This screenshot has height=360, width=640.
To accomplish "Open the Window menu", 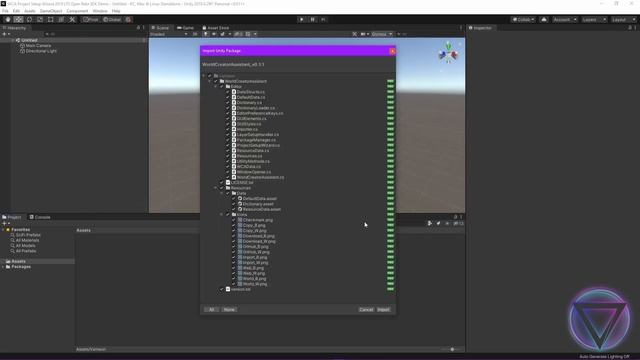I will pos(100,11).
